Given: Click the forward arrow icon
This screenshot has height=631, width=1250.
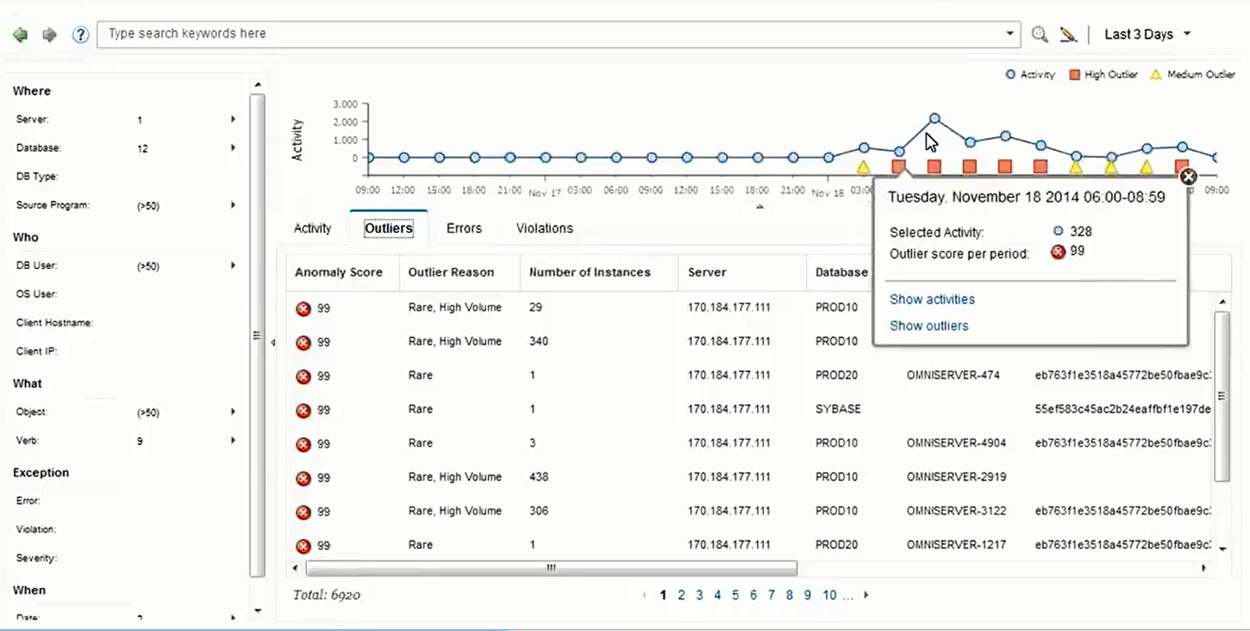Looking at the screenshot, I should [49, 35].
